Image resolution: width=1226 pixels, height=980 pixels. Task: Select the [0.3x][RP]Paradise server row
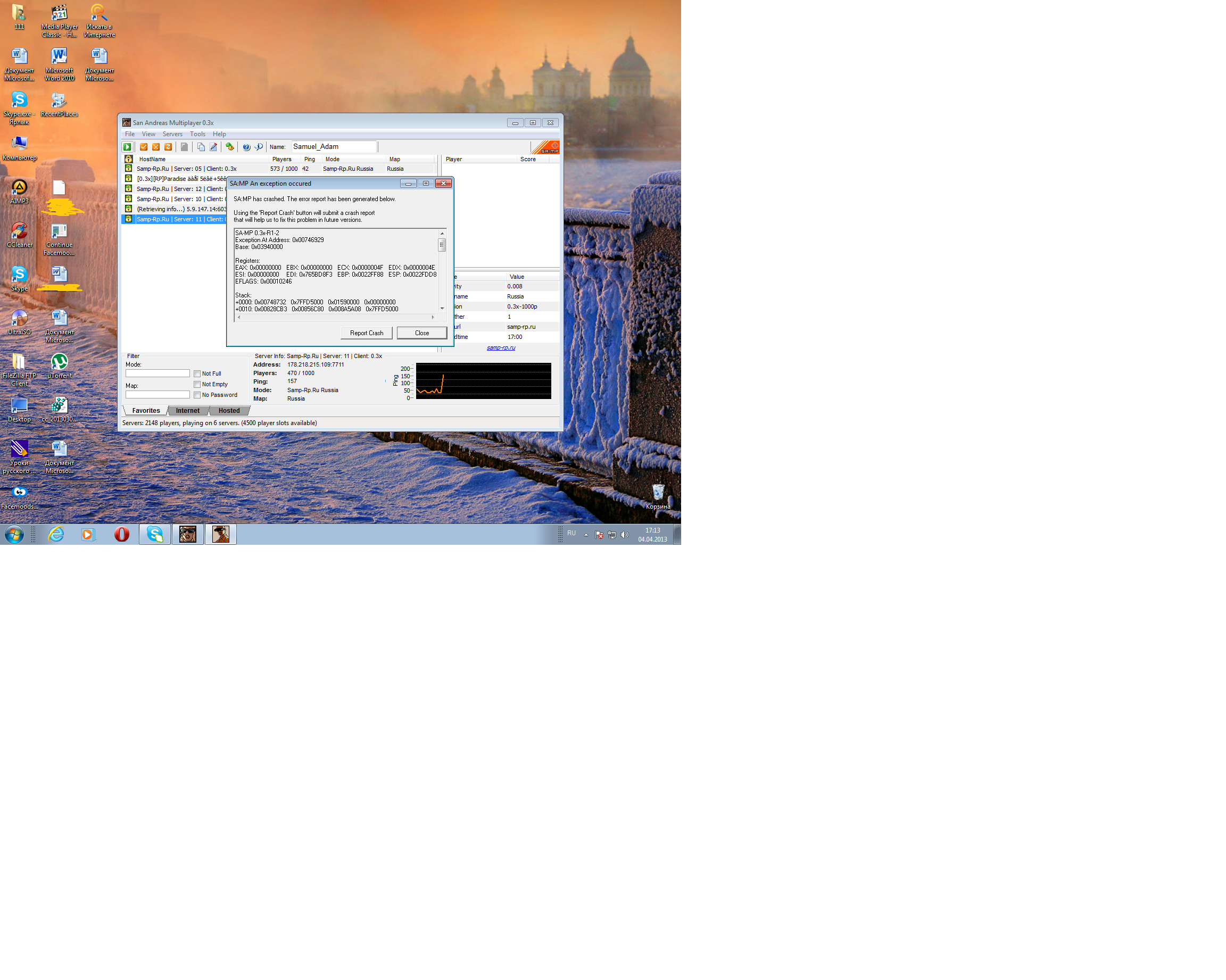175,178
